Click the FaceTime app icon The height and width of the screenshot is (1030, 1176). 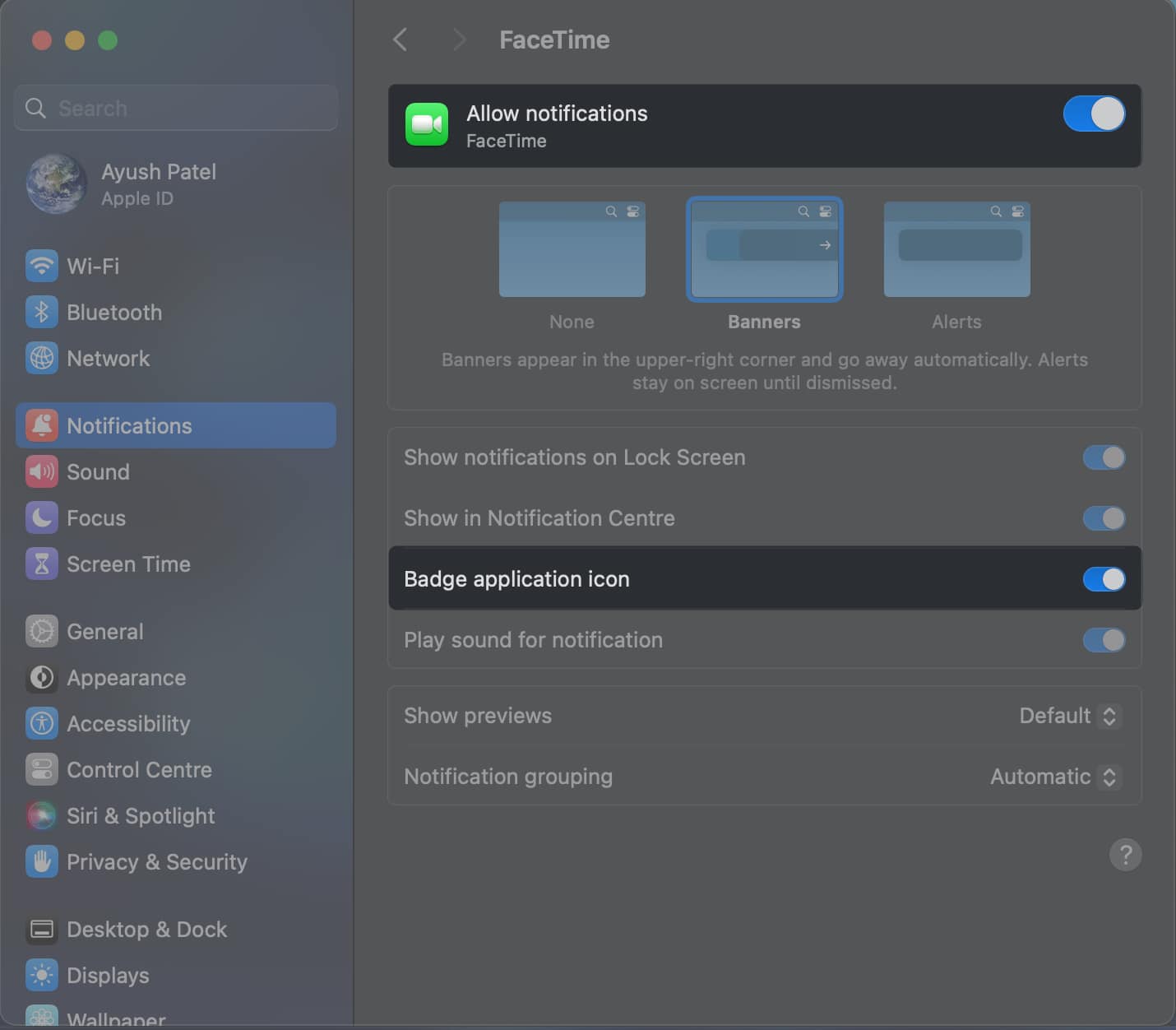click(427, 124)
